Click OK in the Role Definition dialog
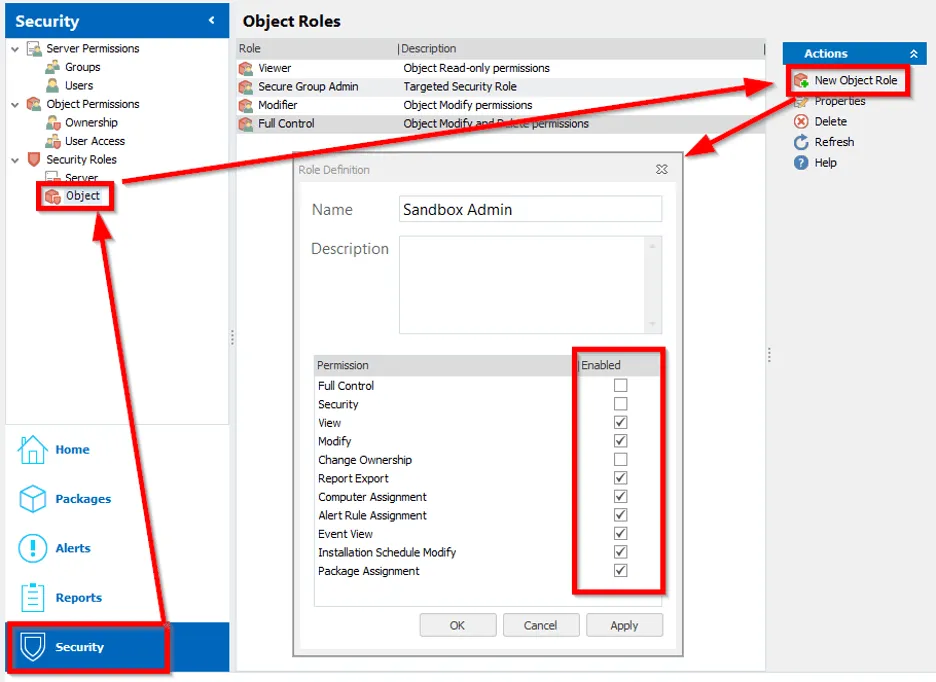The width and height of the screenshot is (936, 682). tap(457, 625)
